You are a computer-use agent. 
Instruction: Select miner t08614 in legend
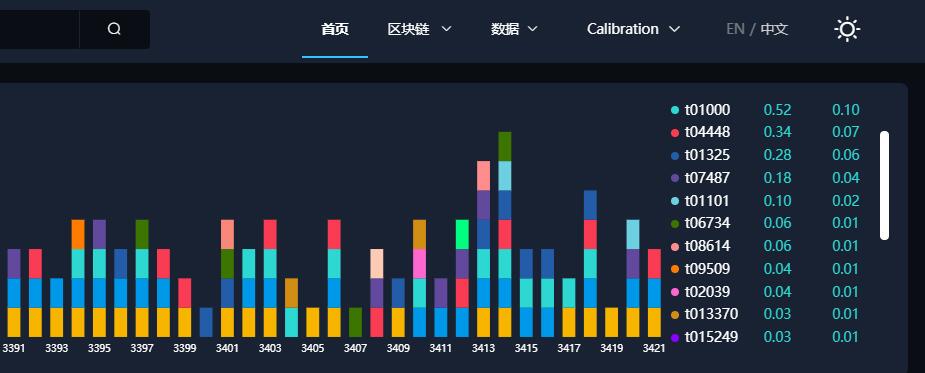pos(707,246)
